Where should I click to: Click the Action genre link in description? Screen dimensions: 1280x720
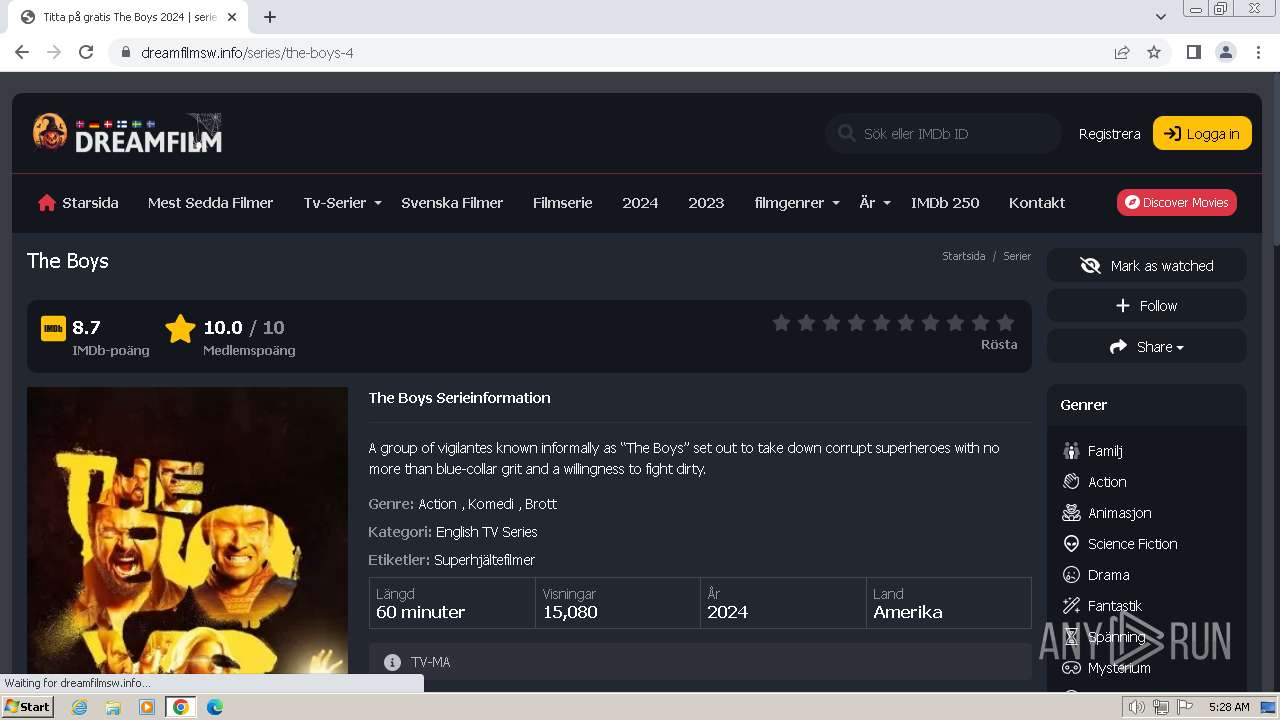click(x=437, y=504)
